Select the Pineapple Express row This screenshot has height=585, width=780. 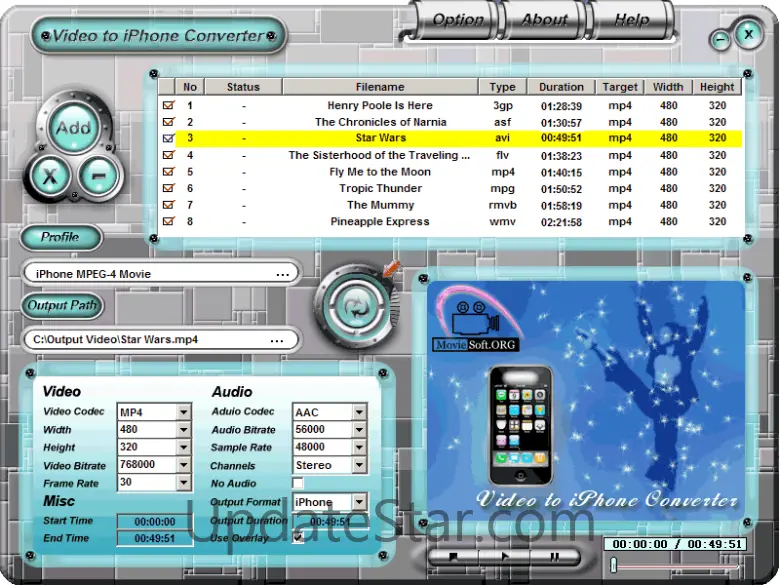click(x=450, y=221)
